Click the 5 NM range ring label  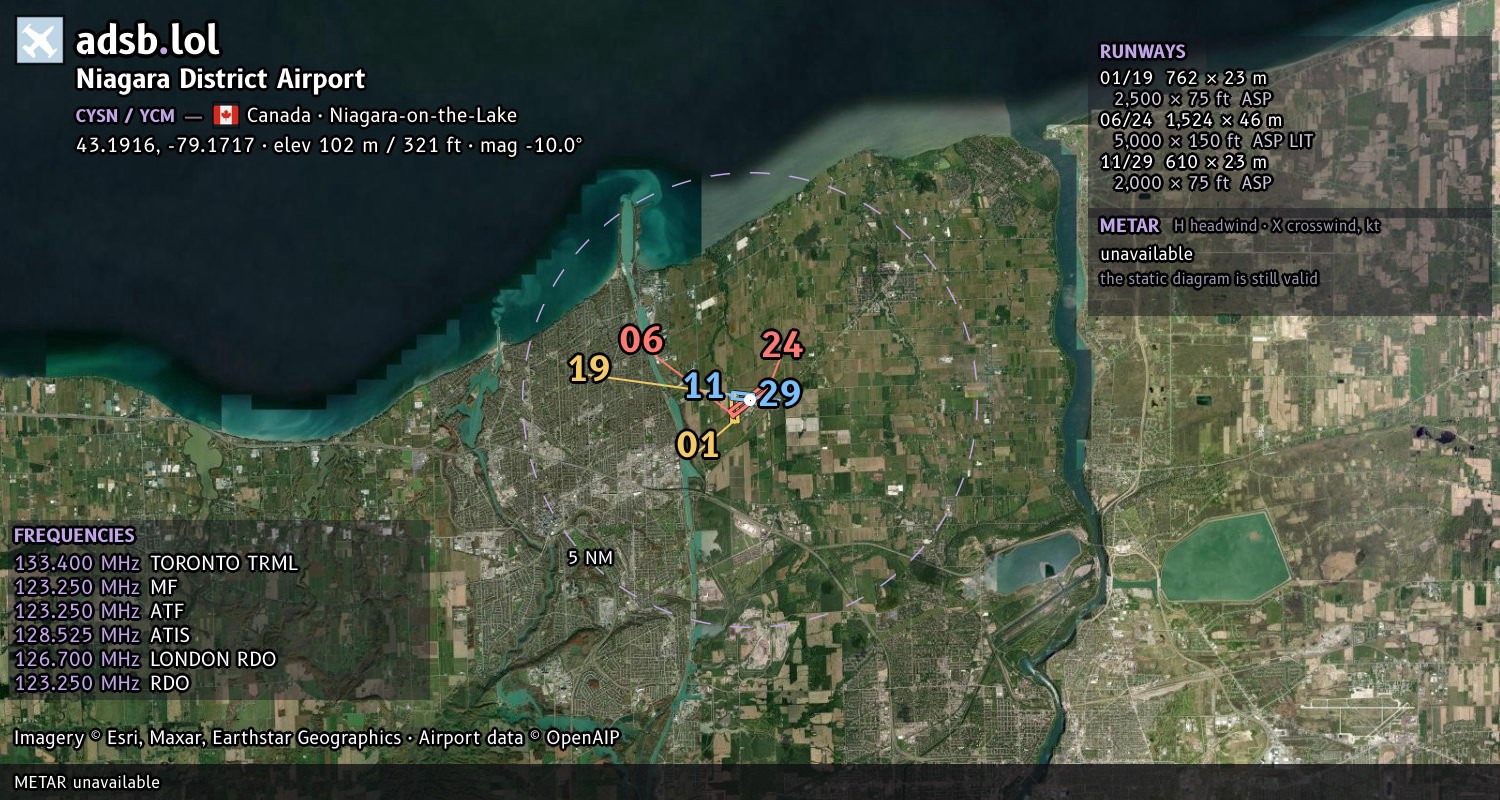(589, 558)
